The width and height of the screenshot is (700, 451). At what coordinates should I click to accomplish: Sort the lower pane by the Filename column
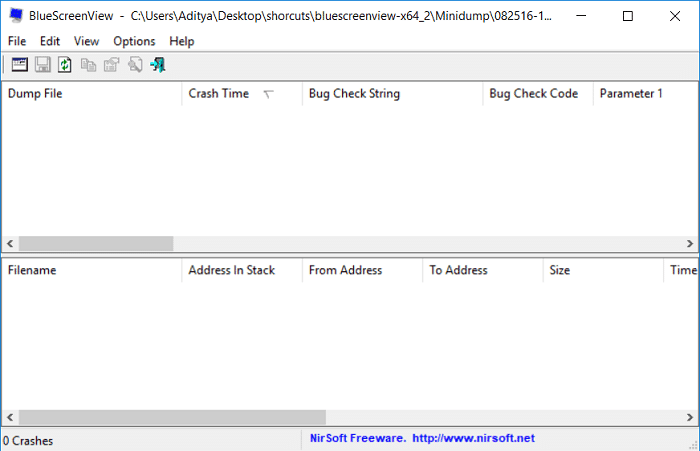92,270
